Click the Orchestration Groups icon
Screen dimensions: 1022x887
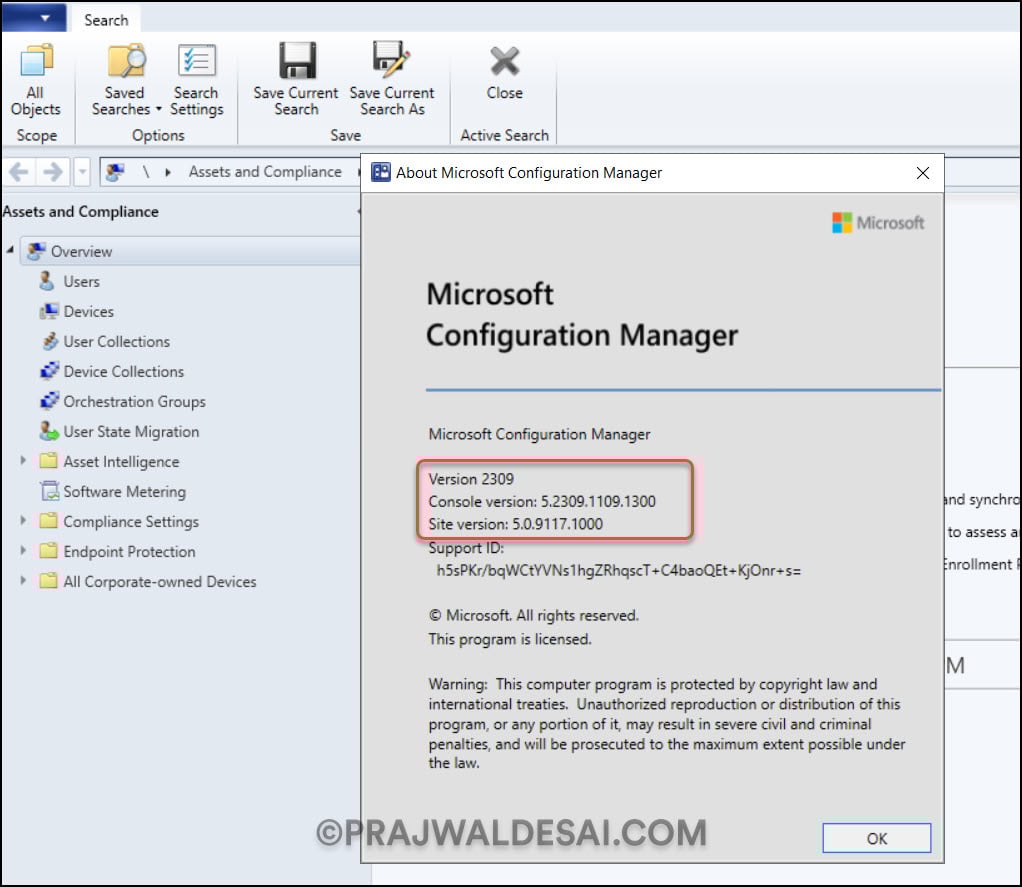[50, 401]
